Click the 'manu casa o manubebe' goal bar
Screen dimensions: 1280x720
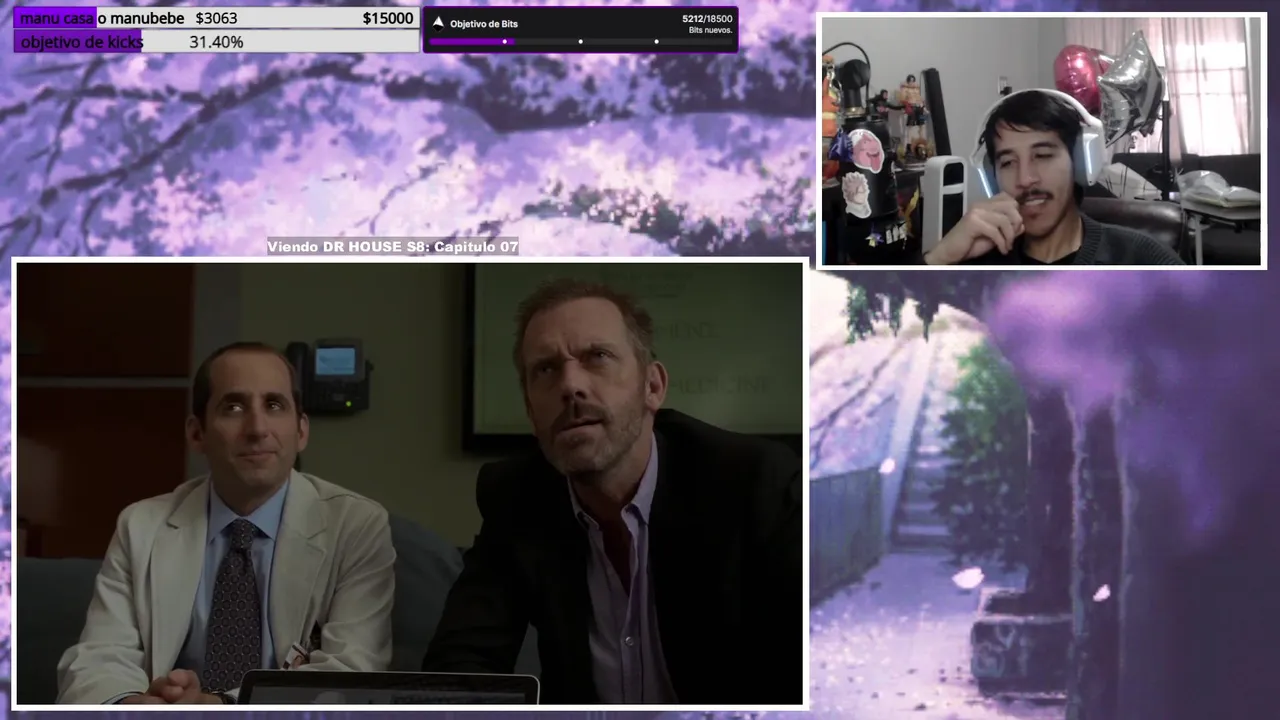point(216,18)
